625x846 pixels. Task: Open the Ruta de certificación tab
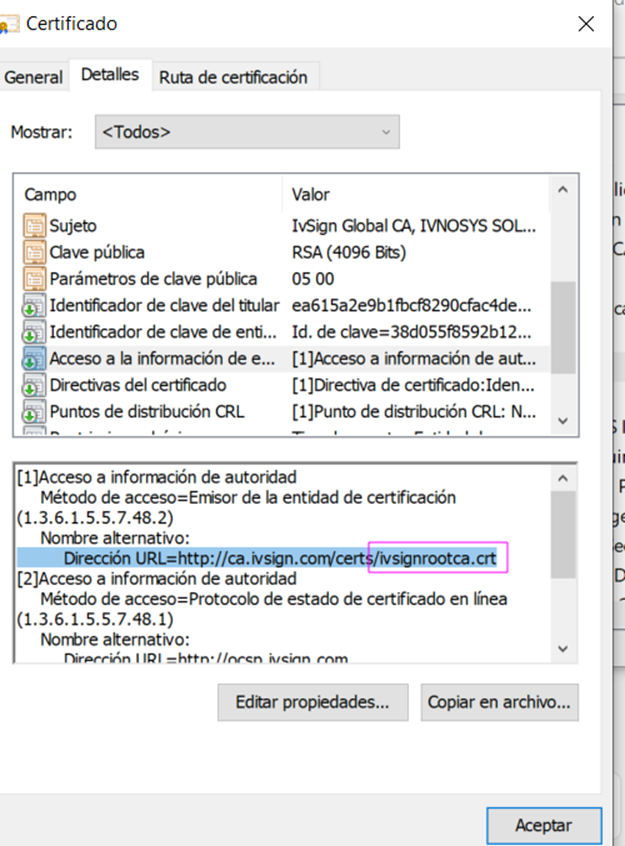tap(233, 77)
